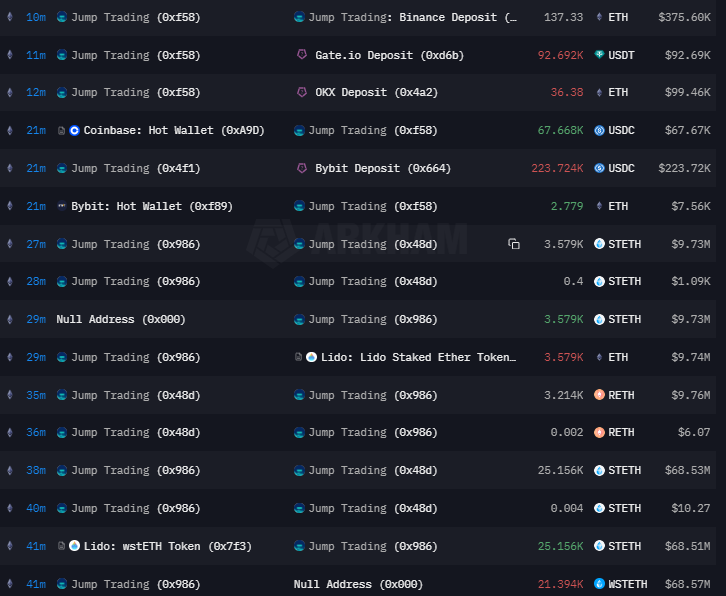This screenshot has width=726, height=596.
Task: Click the USD value $68.51M
Action: tap(688, 546)
